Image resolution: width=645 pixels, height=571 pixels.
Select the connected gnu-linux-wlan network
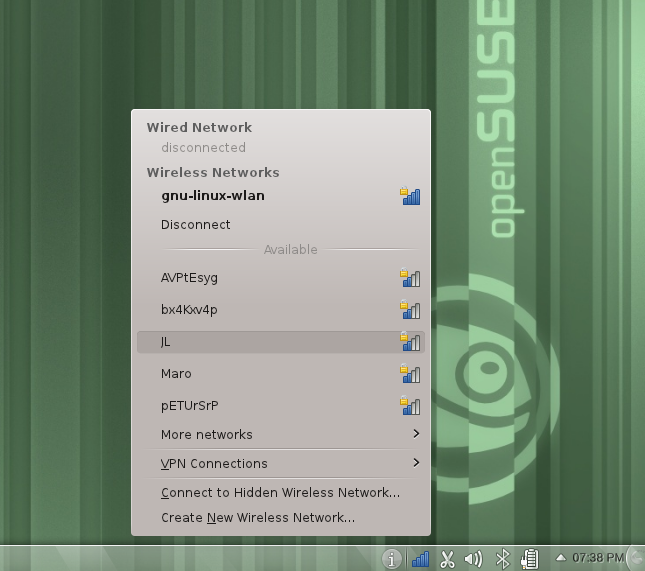coord(281,196)
